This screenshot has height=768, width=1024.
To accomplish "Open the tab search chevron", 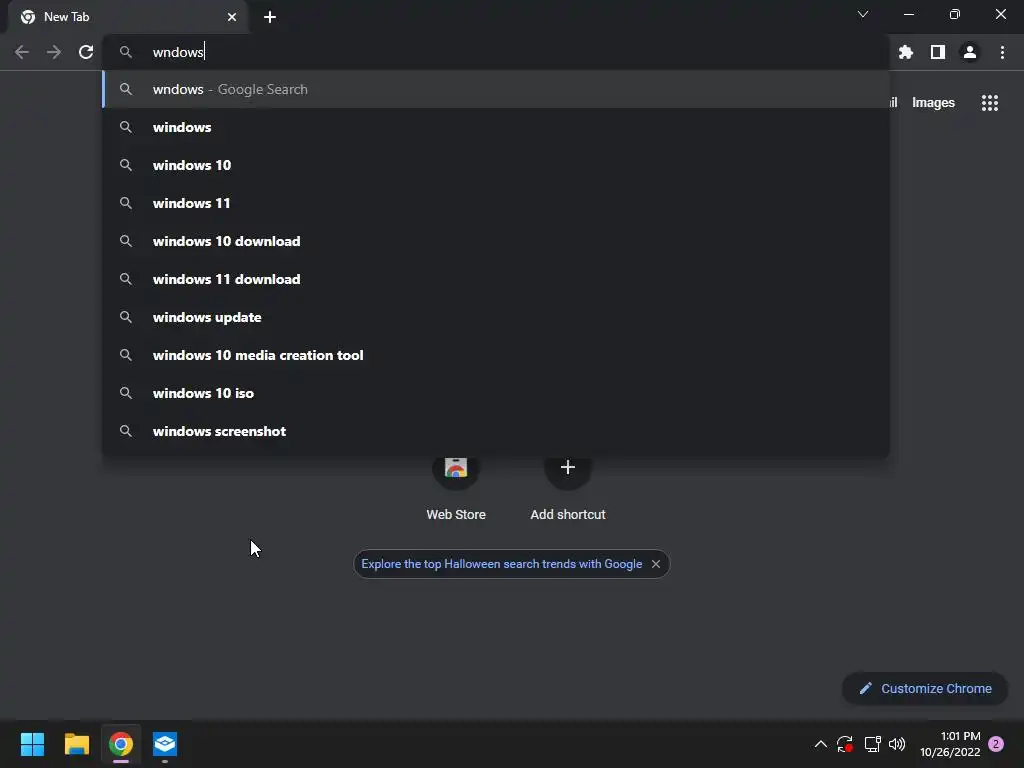I will (863, 14).
